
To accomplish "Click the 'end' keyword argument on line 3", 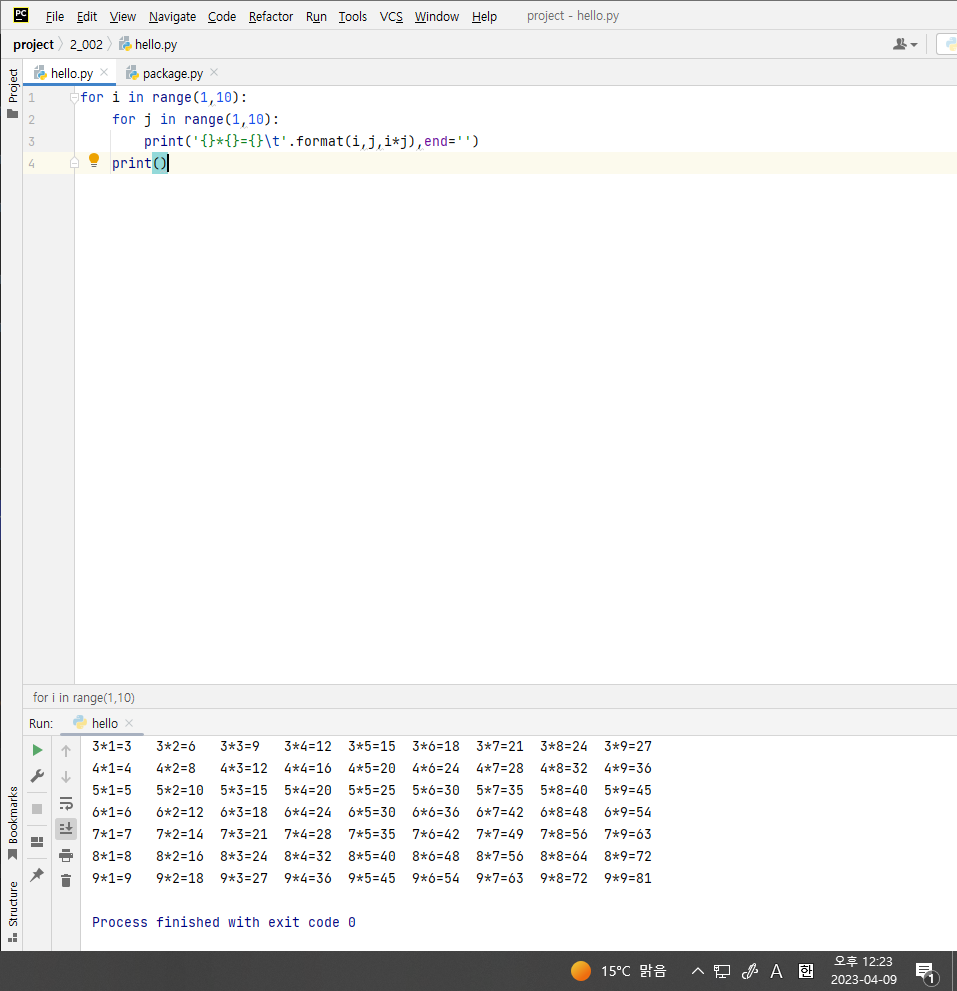I will coord(436,142).
